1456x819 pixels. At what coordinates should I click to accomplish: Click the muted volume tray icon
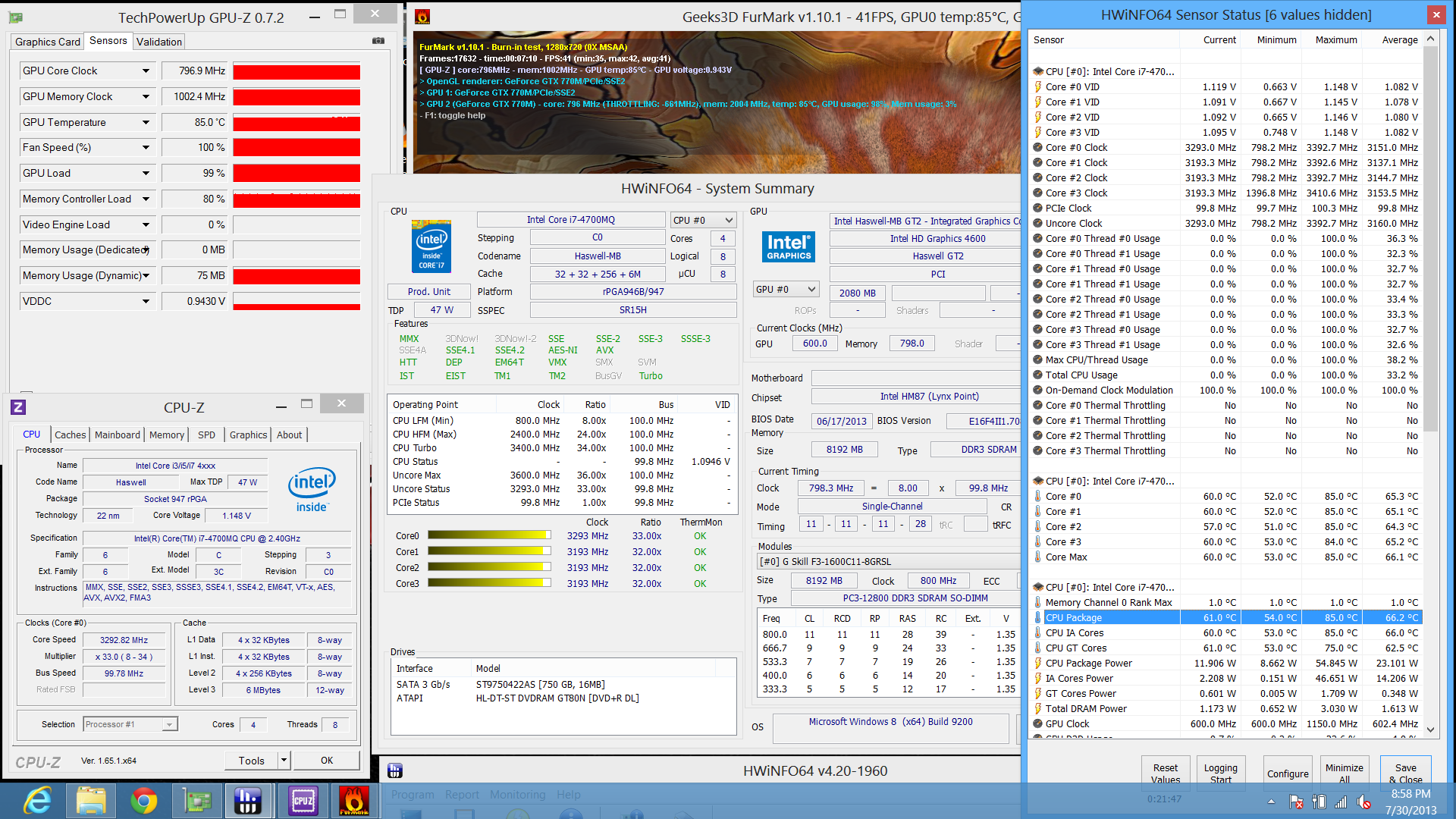click(x=1363, y=802)
